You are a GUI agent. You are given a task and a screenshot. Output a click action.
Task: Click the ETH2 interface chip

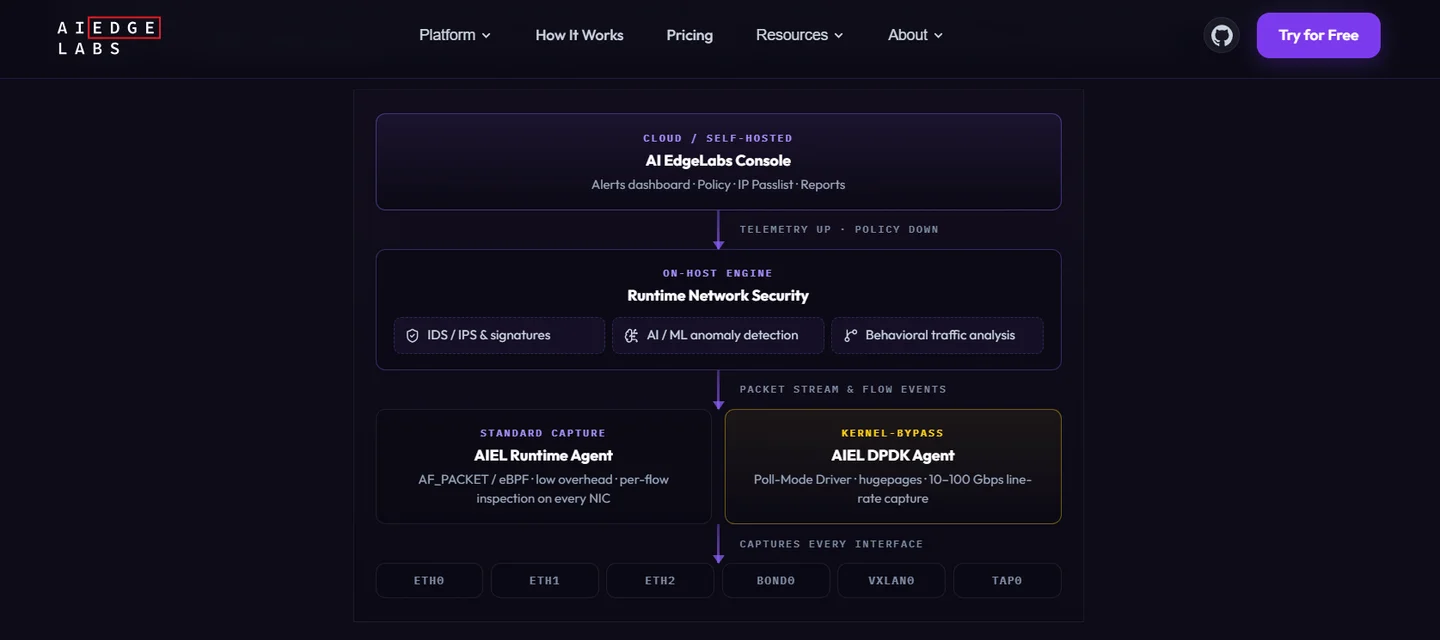click(660, 581)
